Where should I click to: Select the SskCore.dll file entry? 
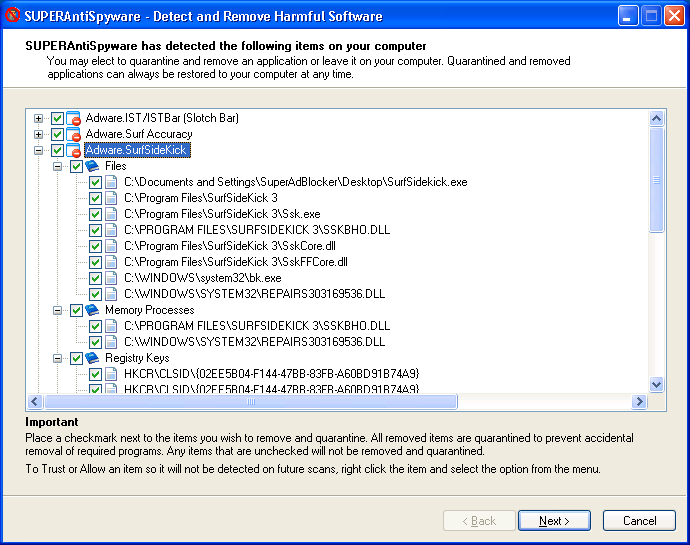(x=229, y=246)
